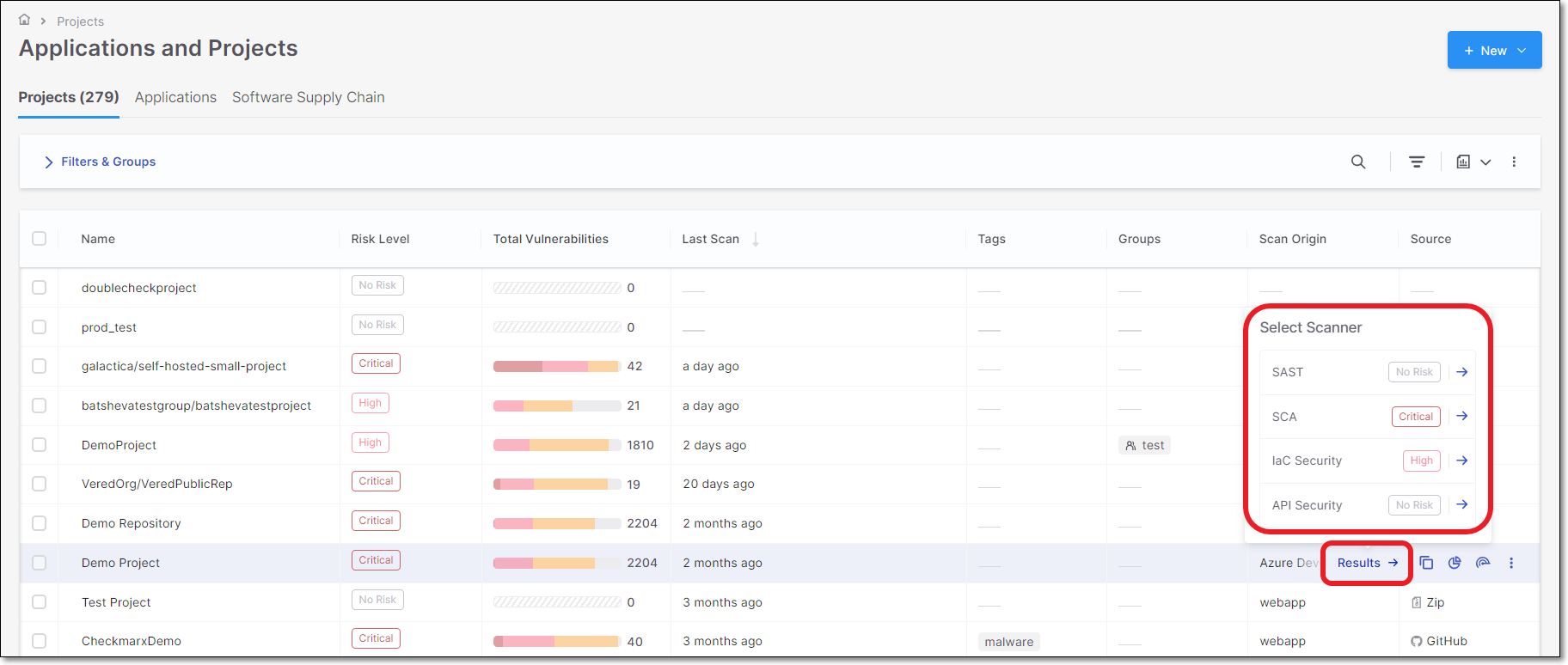Viewport: 1568px width, 665px height.
Task: Switch to the Software Supply Chain tab
Action: click(309, 97)
